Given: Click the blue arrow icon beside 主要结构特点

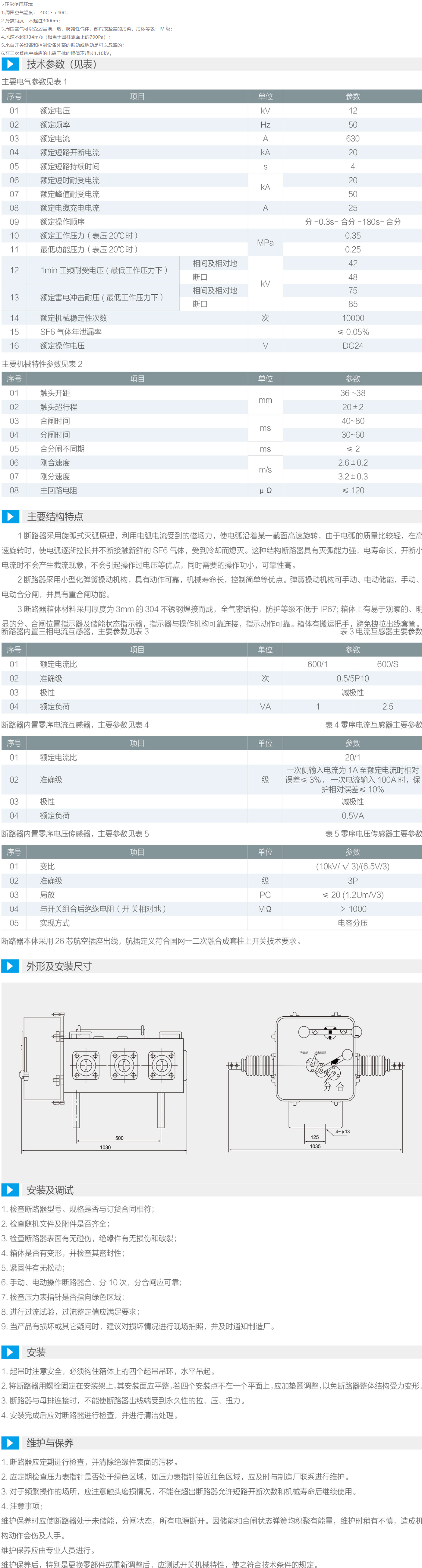Looking at the screenshot, I should pyautogui.click(x=10, y=516).
